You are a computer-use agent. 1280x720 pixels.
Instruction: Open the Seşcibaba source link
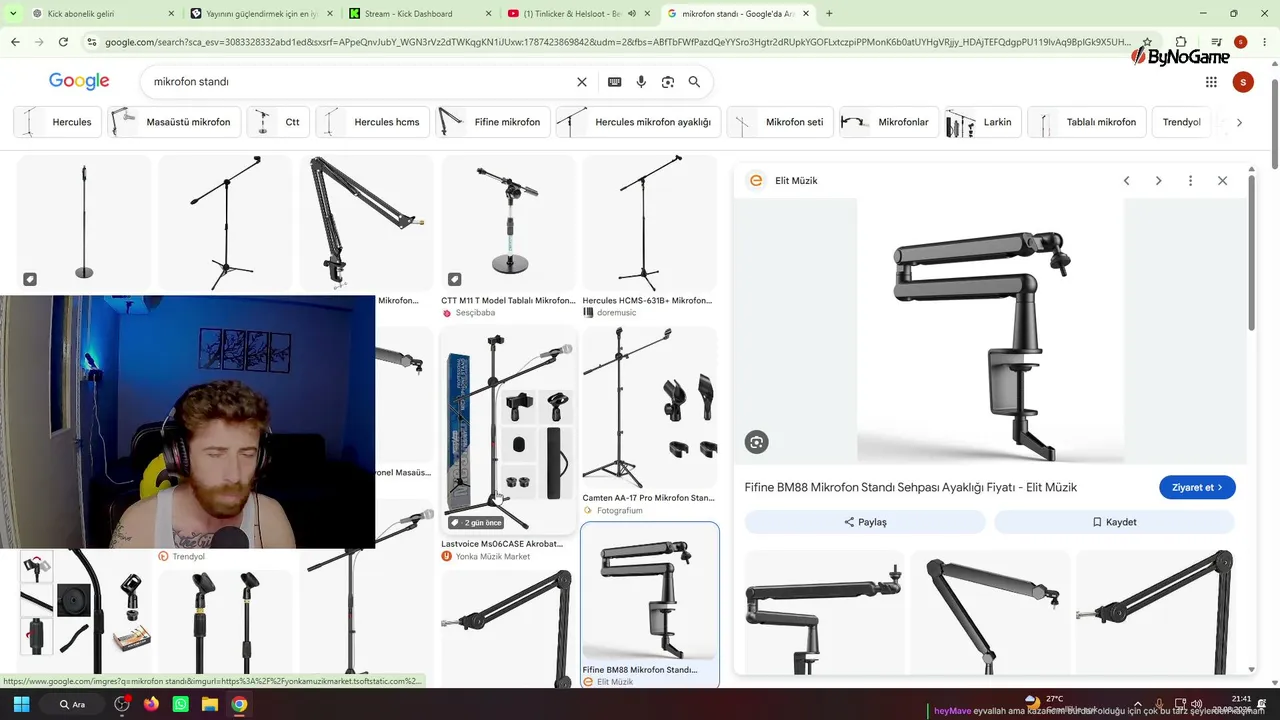(x=469, y=313)
